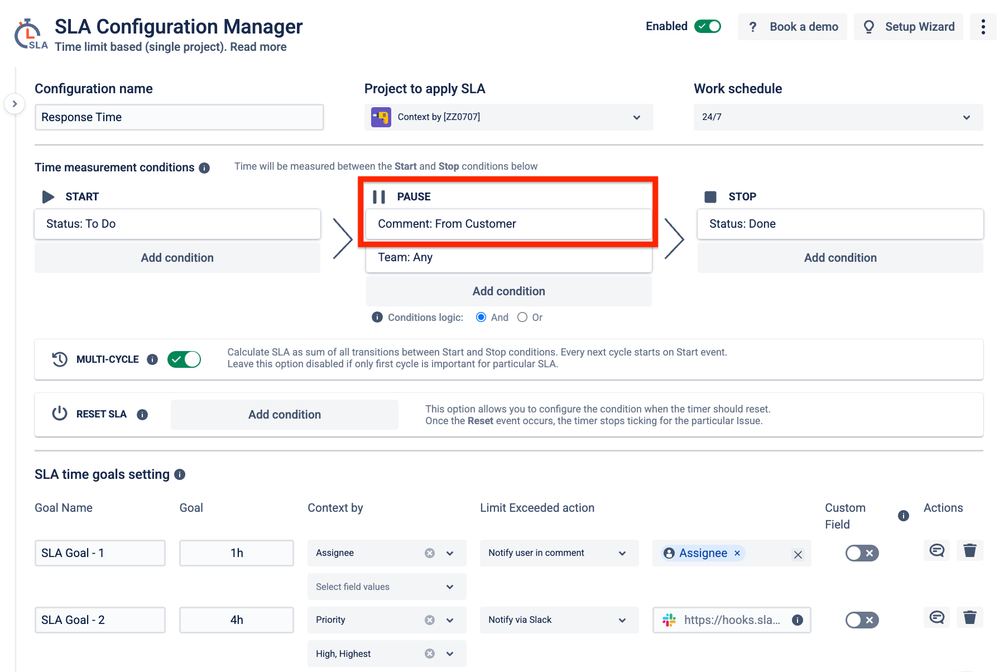Add condition under Pause

[508, 291]
